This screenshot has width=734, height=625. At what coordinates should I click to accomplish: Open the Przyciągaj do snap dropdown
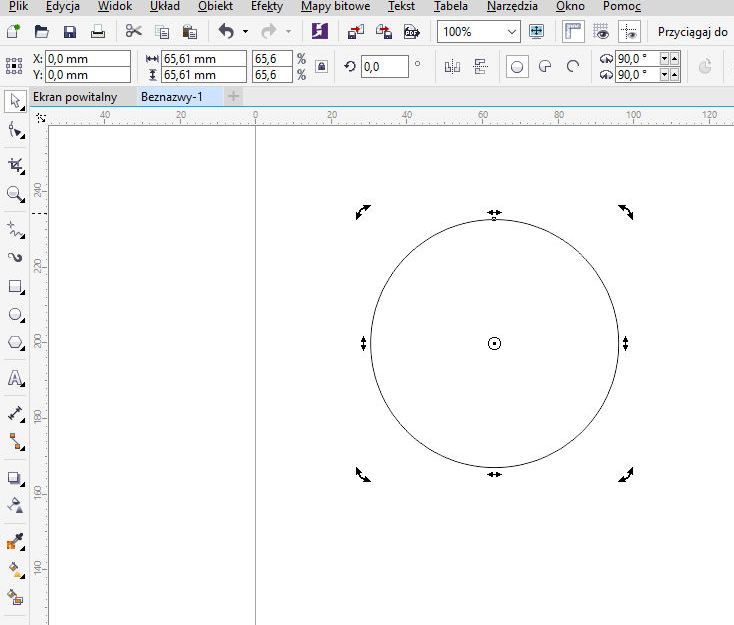(694, 32)
